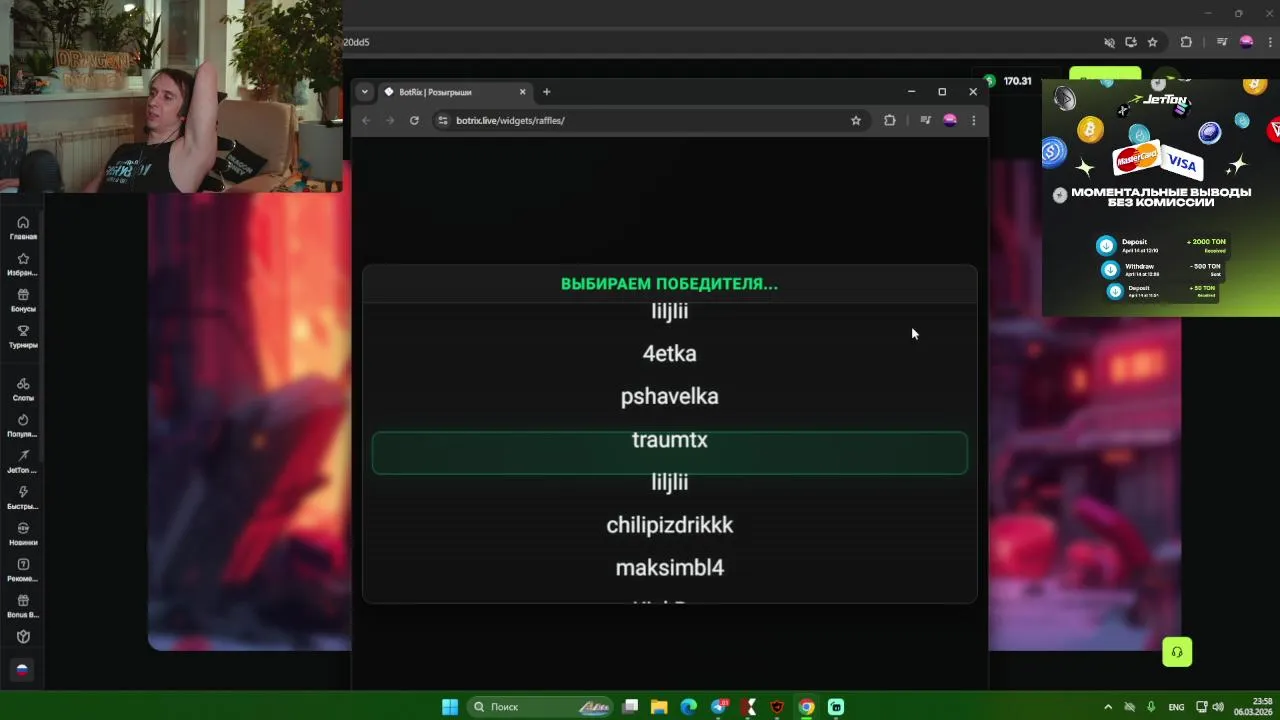Reload the BotRix raffles page
This screenshot has height=720, width=1280.
coord(414,120)
